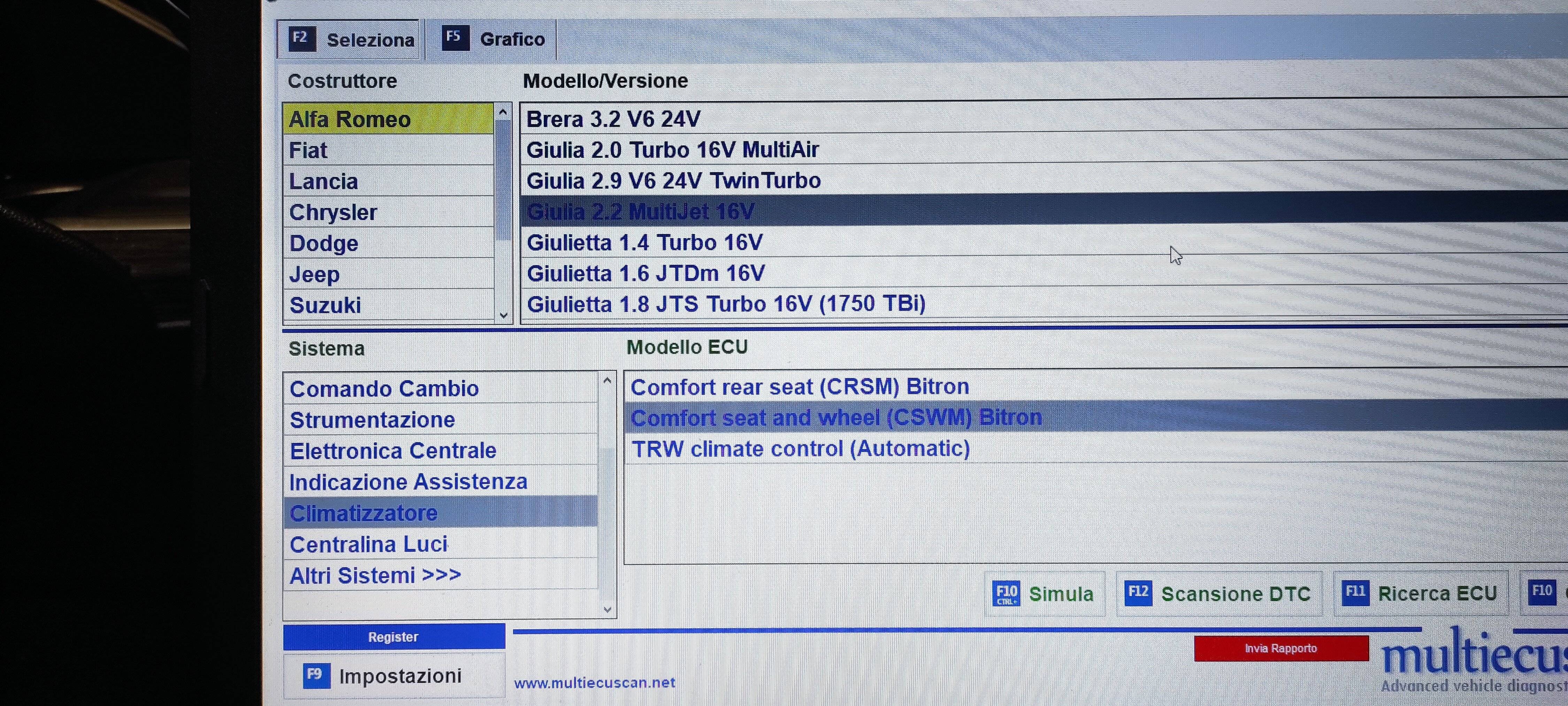1568x706 pixels.
Task: Switch to the Grafico tab
Action: [x=491, y=39]
